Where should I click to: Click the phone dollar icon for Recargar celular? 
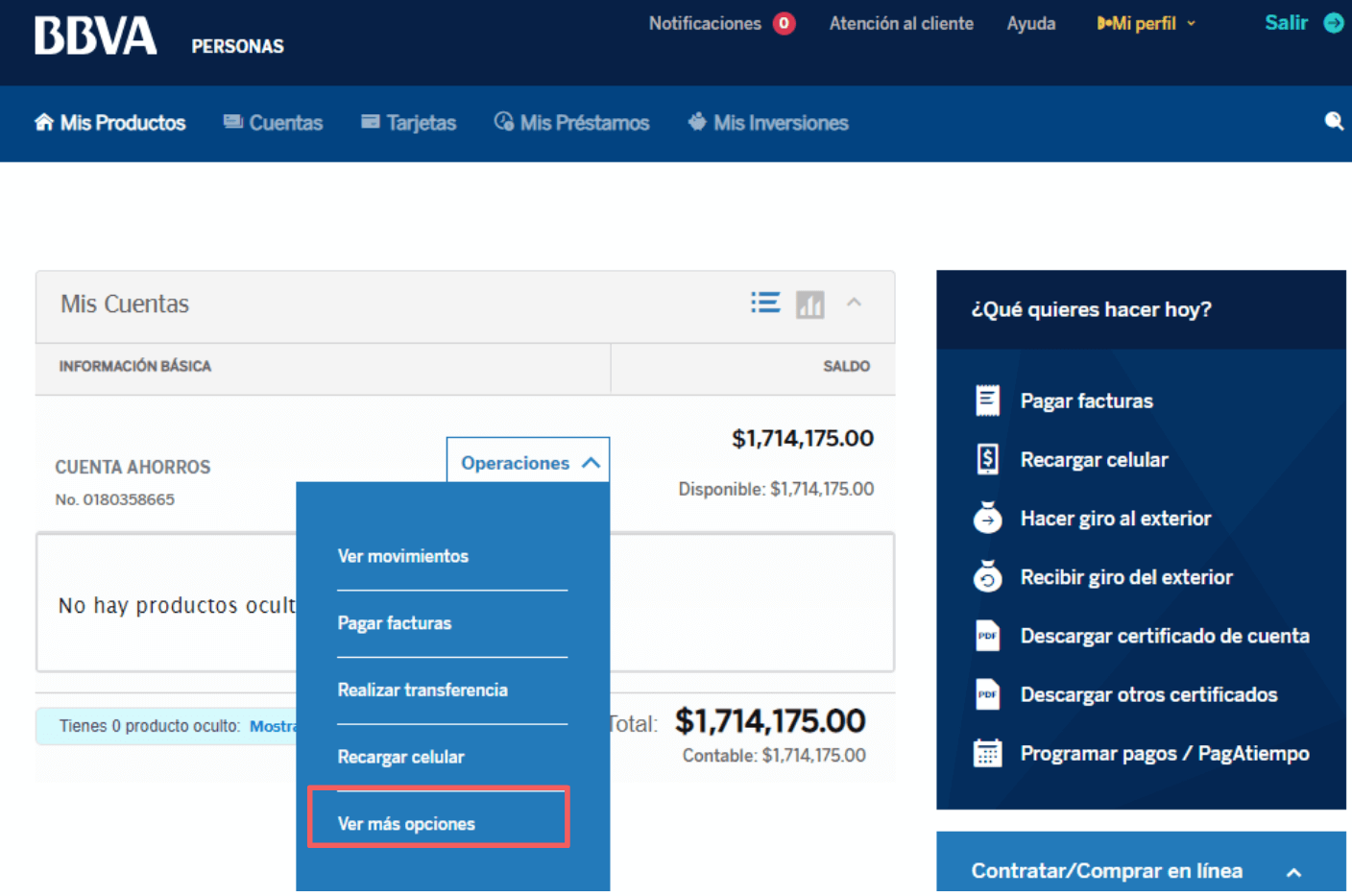coord(987,459)
